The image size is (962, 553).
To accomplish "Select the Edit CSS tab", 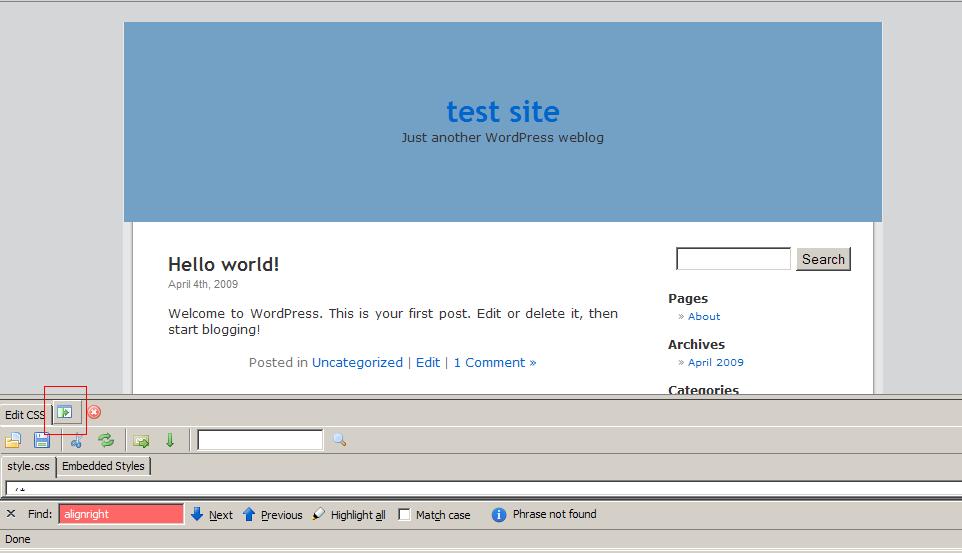I will click(x=25, y=415).
